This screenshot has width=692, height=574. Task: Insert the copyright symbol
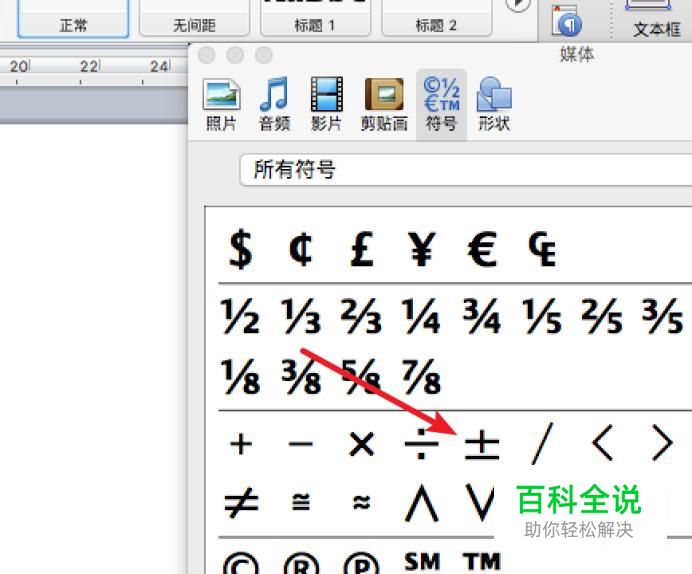pos(241,564)
